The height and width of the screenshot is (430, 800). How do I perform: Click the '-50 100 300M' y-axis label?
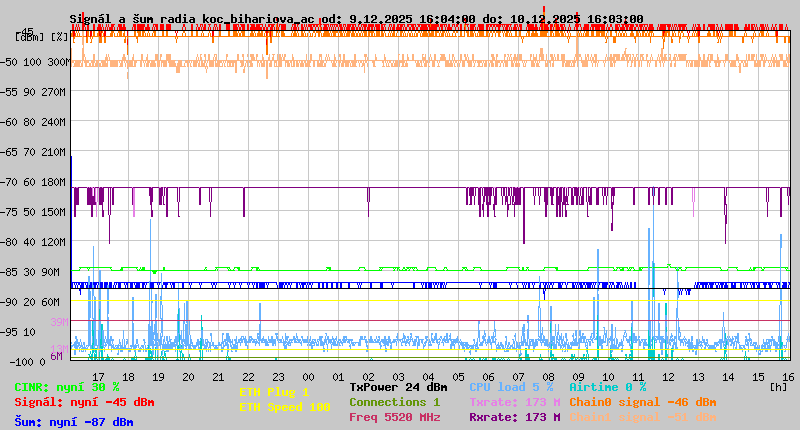tap(35, 62)
